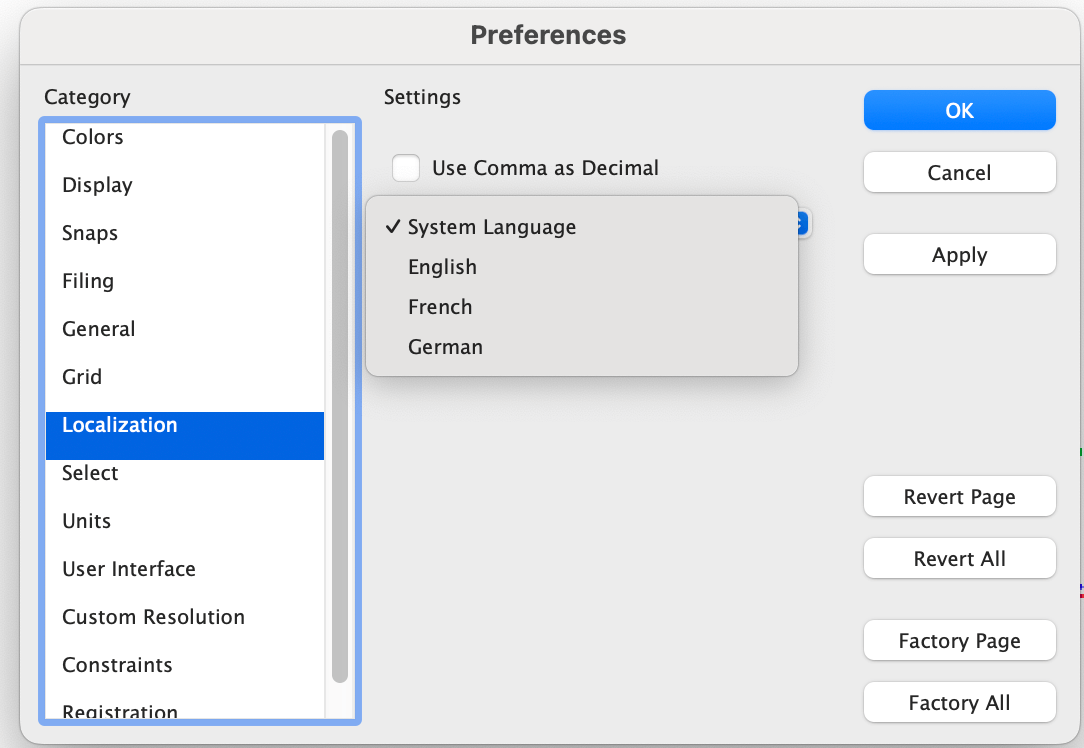Apply the preference changes
This screenshot has width=1084, height=748.
tap(959, 255)
